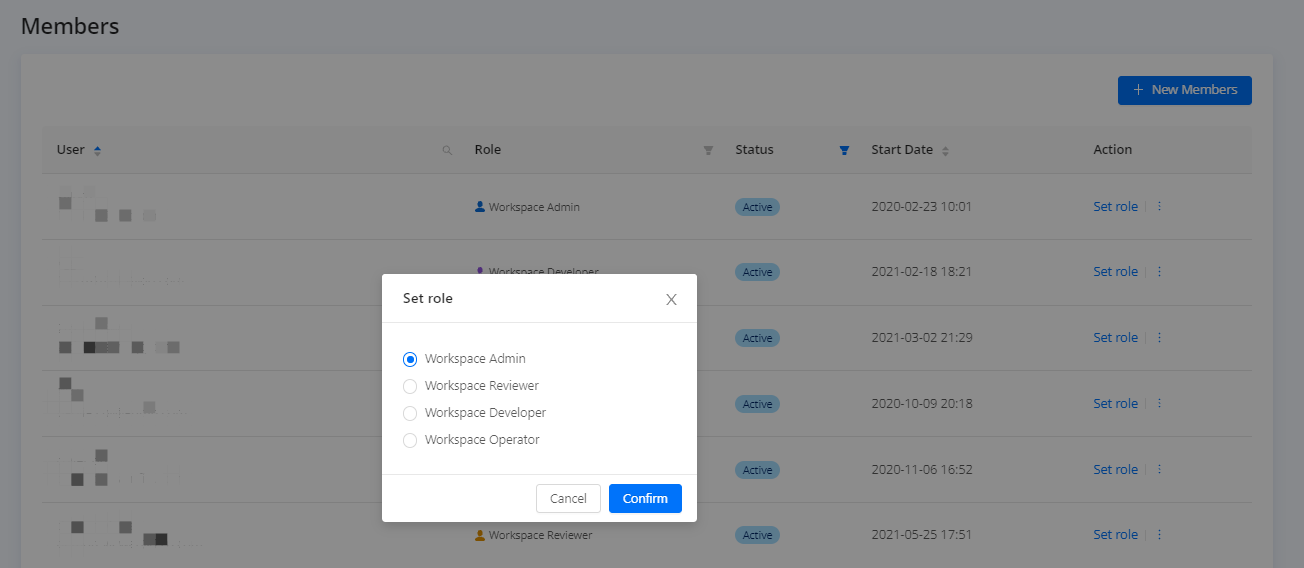This screenshot has height=568, width=1304.
Task: Choose the Workspace Developer radio option
Action: point(410,413)
